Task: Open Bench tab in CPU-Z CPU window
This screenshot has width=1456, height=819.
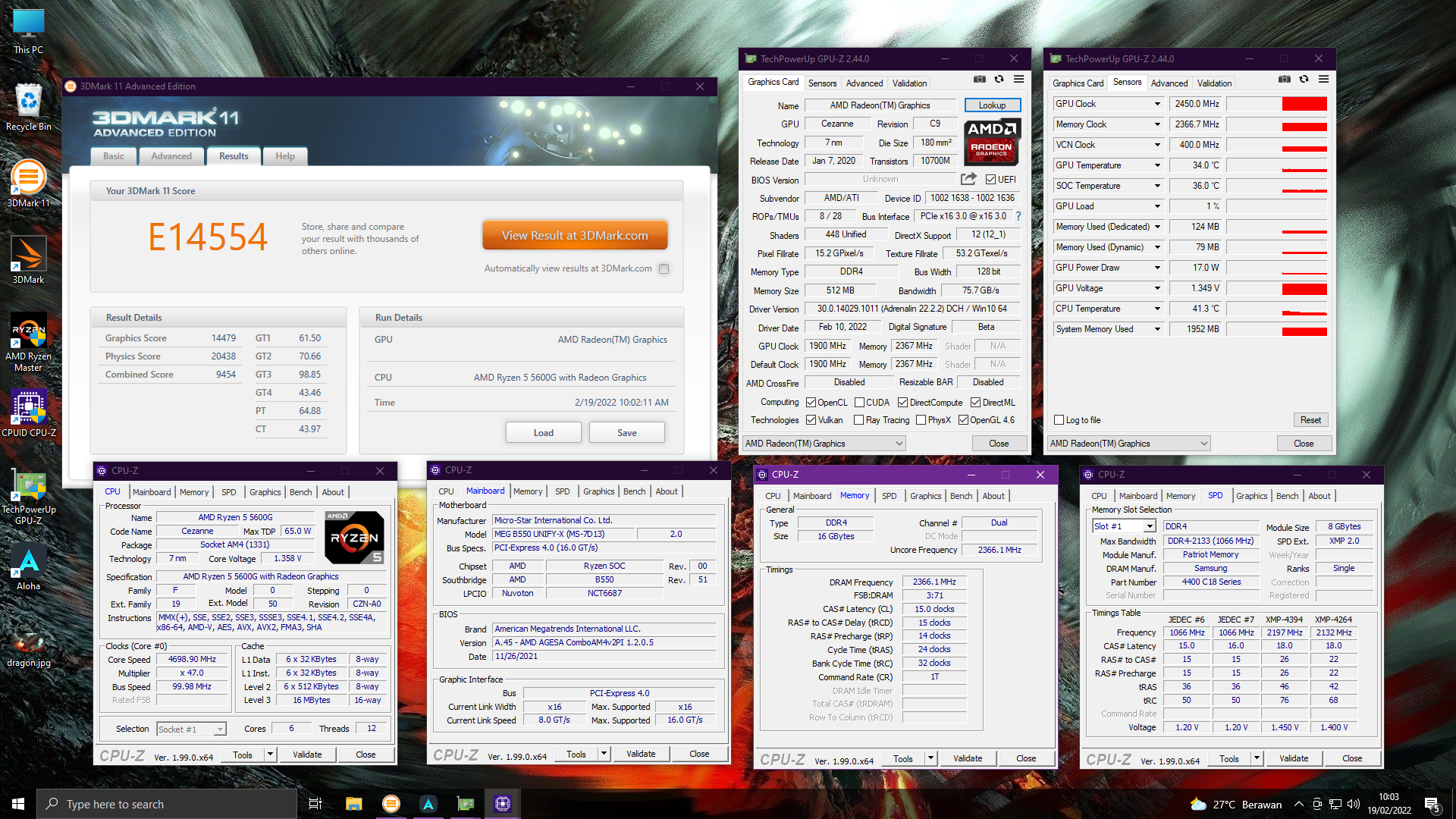Action: tap(301, 492)
